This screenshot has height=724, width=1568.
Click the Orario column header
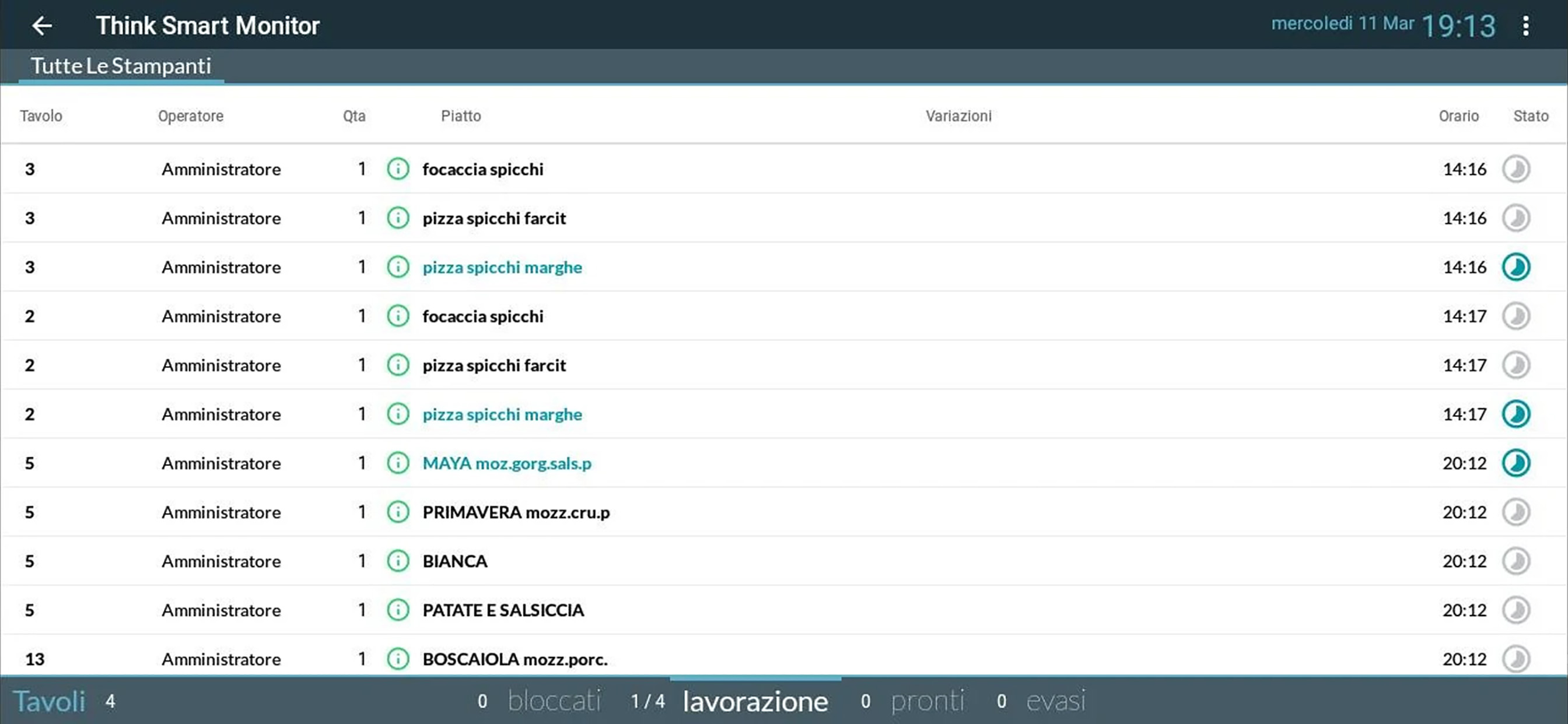1458,115
